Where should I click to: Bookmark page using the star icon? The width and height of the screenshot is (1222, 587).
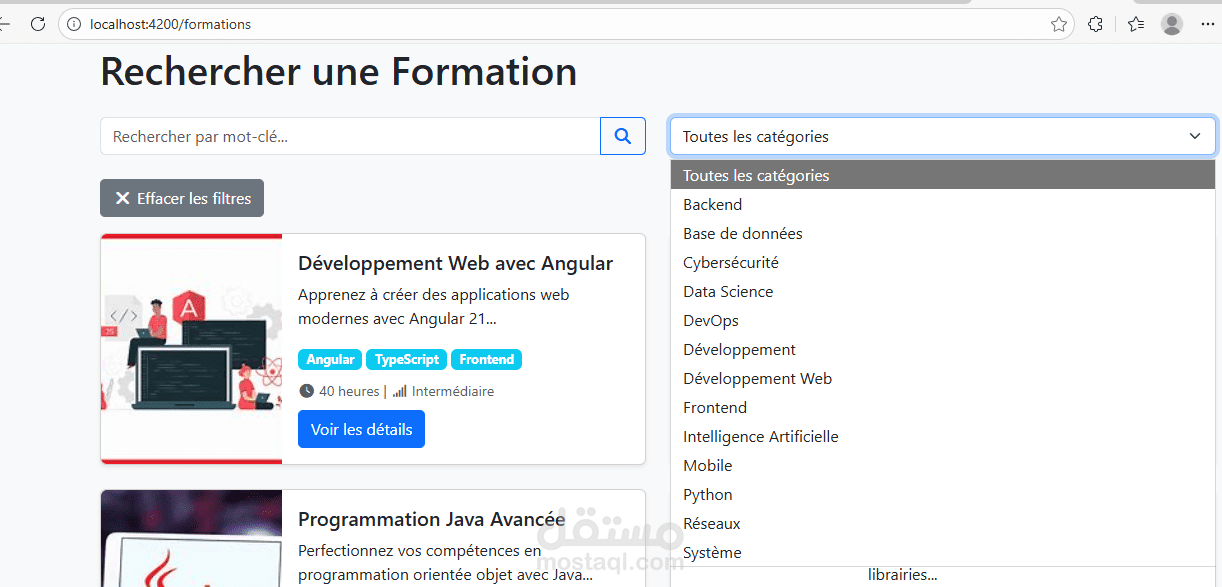coord(1059,24)
